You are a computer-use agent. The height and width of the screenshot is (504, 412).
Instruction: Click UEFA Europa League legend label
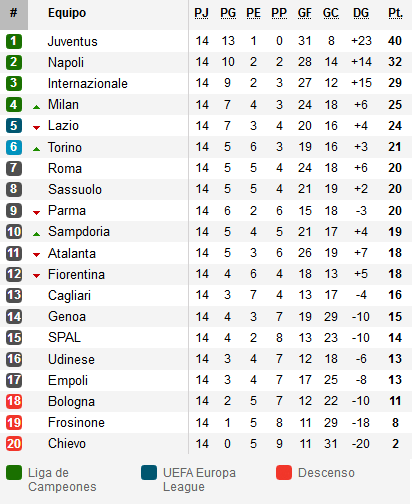click(x=199, y=480)
